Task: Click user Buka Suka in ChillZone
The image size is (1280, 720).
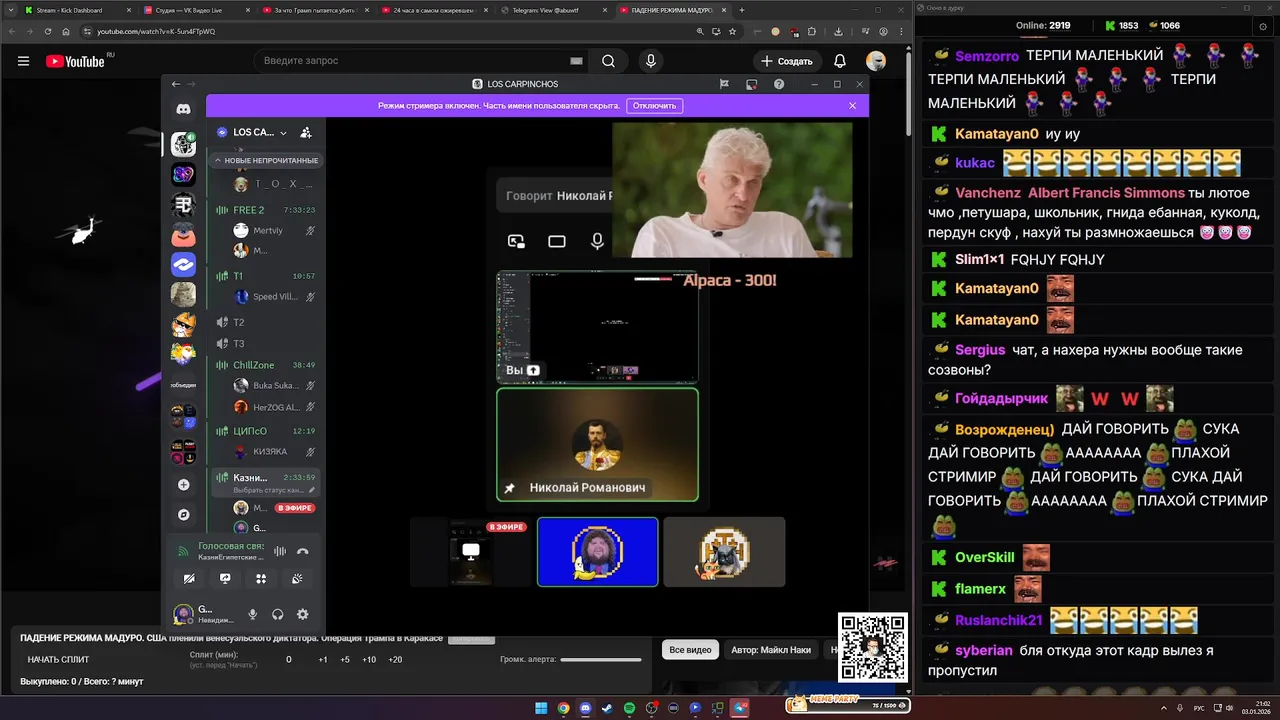Action: (x=274, y=385)
